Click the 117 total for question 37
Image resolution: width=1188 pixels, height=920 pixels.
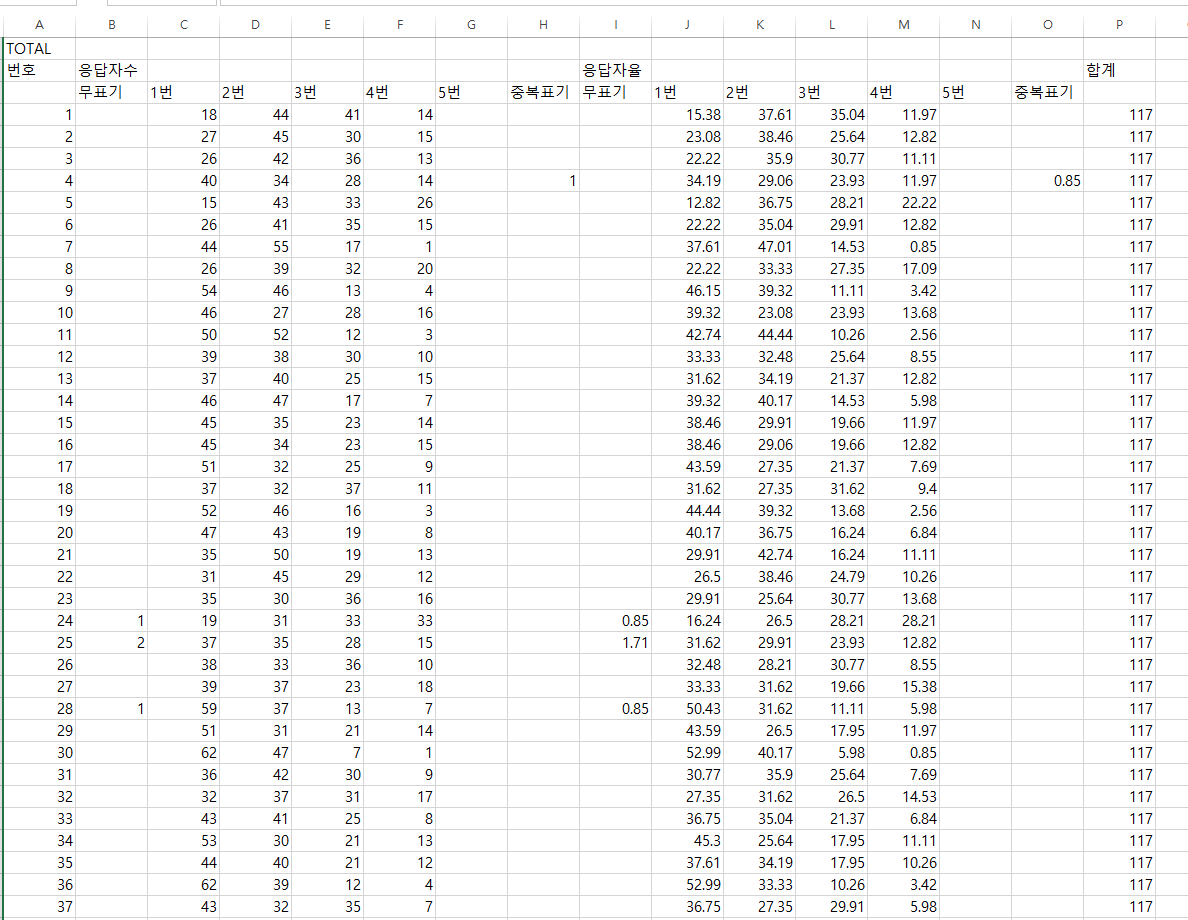[x=1119, y=906]
